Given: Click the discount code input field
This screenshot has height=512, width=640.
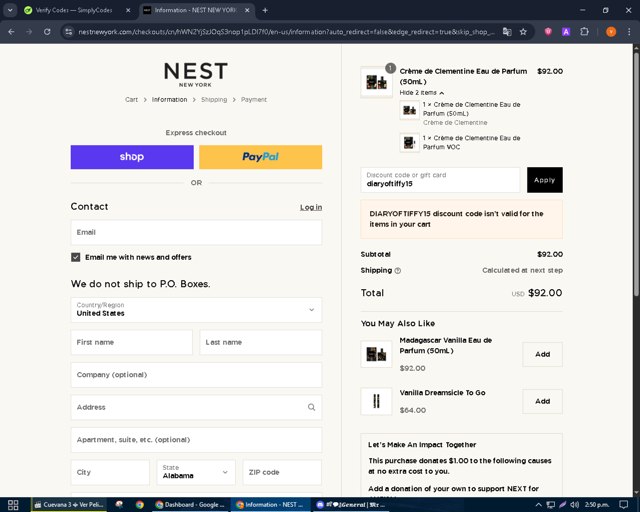Looking at the screenshot, I should pyautogui.click(x=440, y=180).
